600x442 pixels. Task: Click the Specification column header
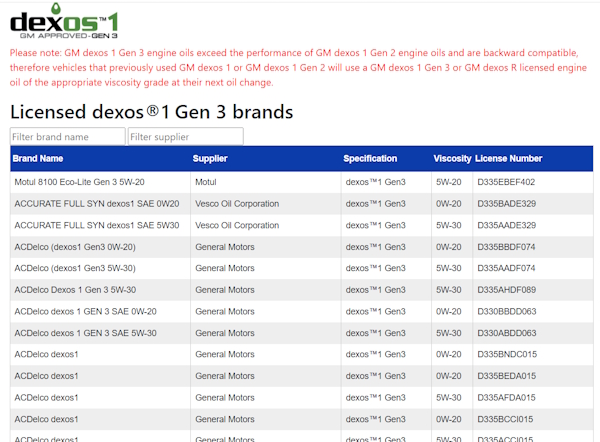point(370,158)
